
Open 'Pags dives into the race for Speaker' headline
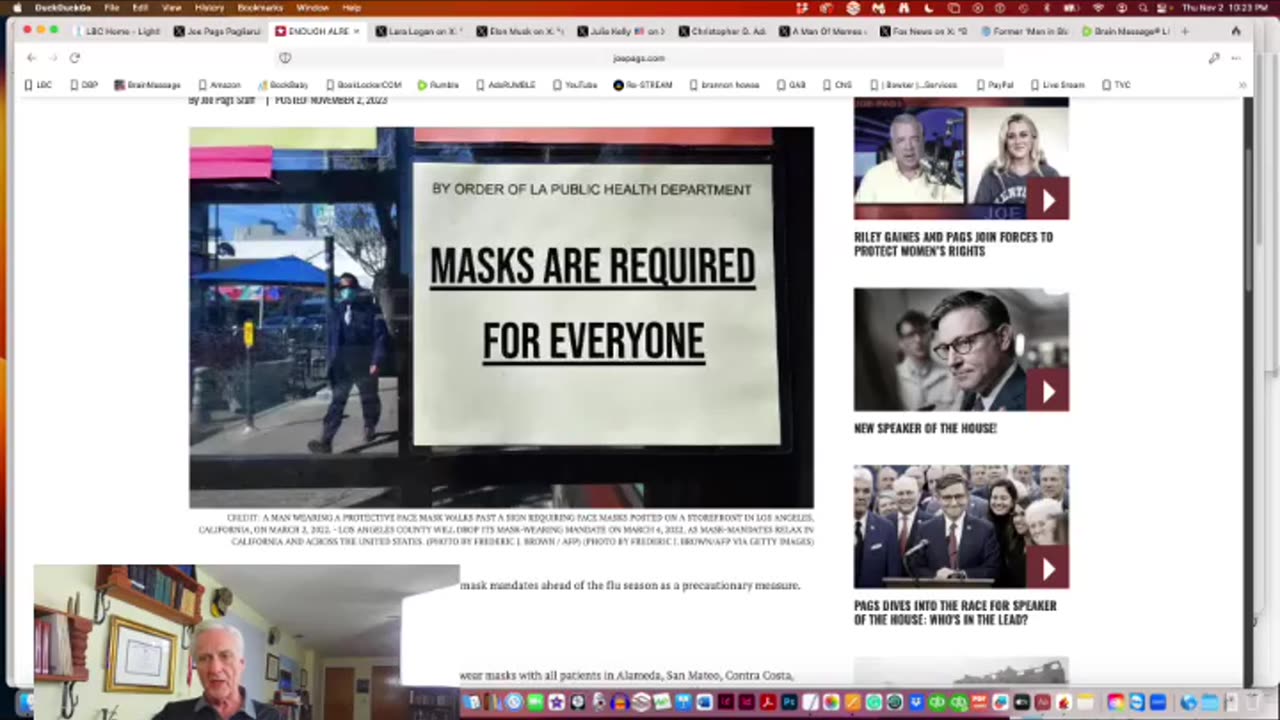click(955, 613)
